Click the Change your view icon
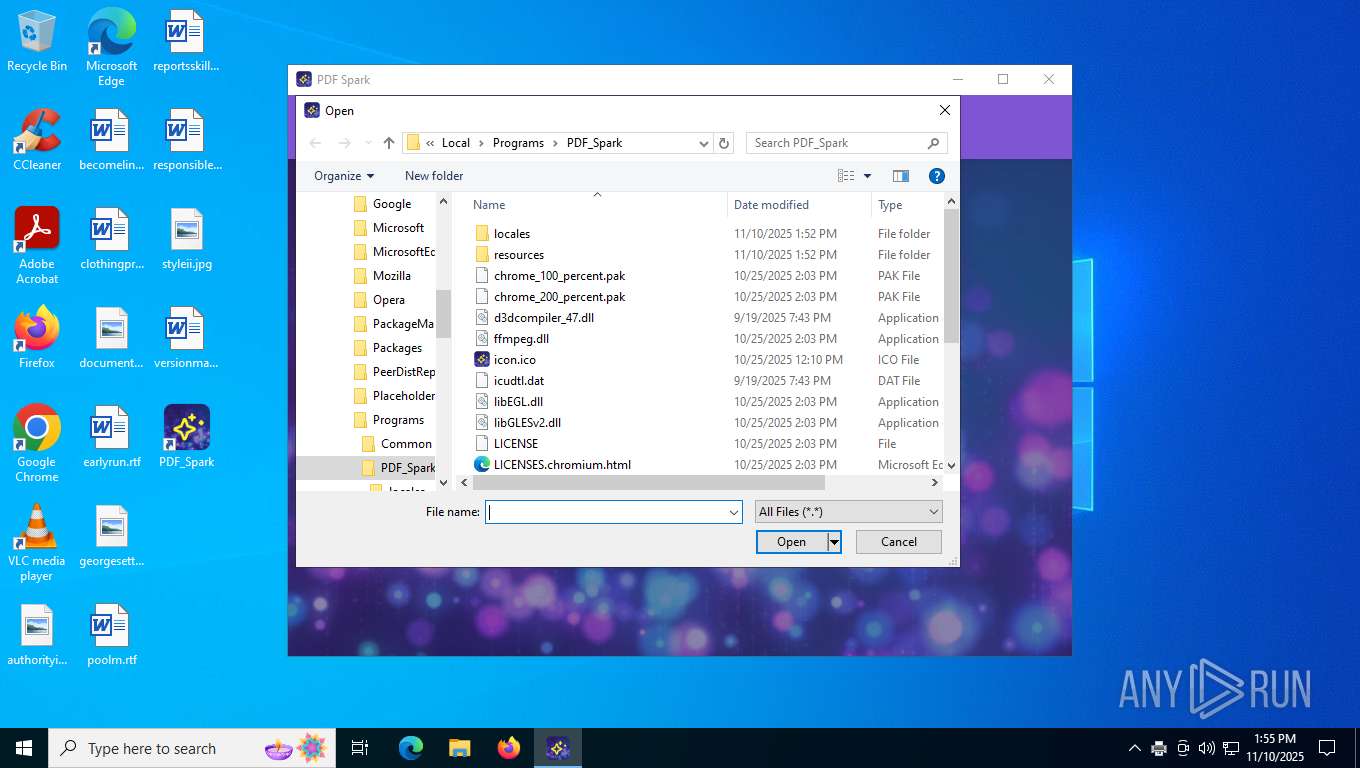The width and height of the screenshot is (1360, 768). coord(846,176)
